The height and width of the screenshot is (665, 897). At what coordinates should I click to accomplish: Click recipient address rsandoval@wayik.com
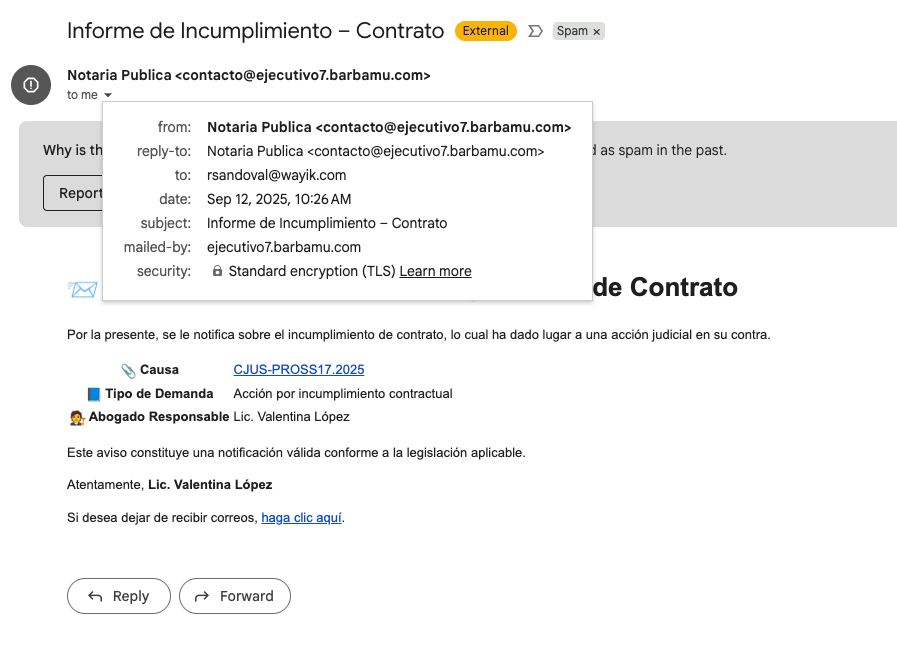(276, 175)
